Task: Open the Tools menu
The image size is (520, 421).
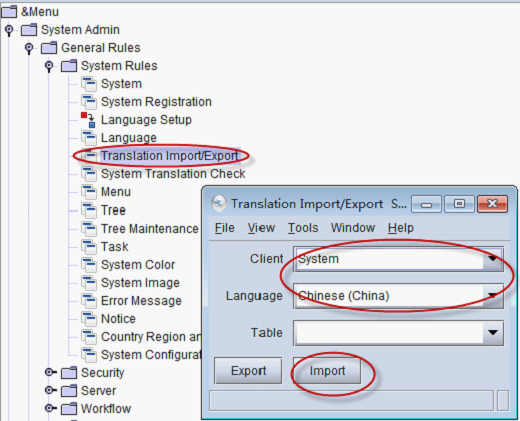Action: (x=303, y=228)
